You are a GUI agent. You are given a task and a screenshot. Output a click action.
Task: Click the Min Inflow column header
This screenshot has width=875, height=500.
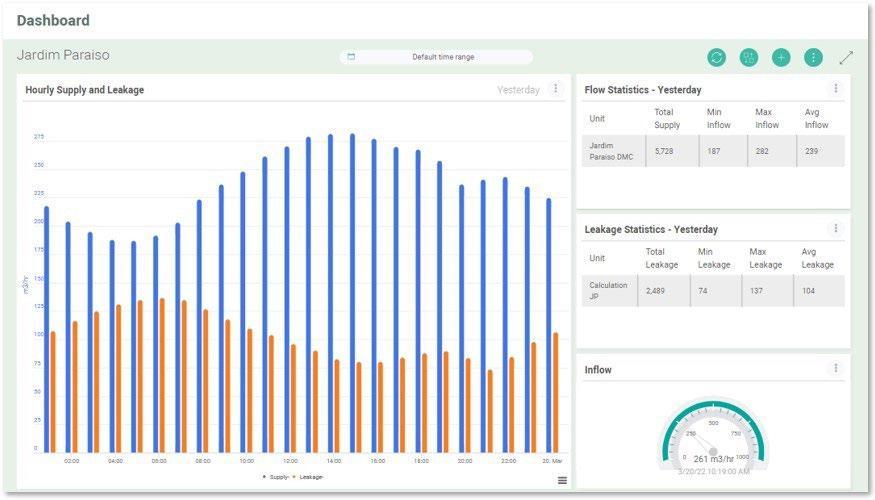pos(718,118)
